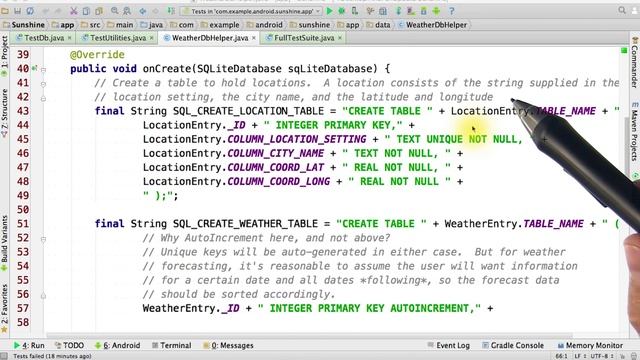
Task: Open the 2: Favorites side panel
Action: [4, 309]
